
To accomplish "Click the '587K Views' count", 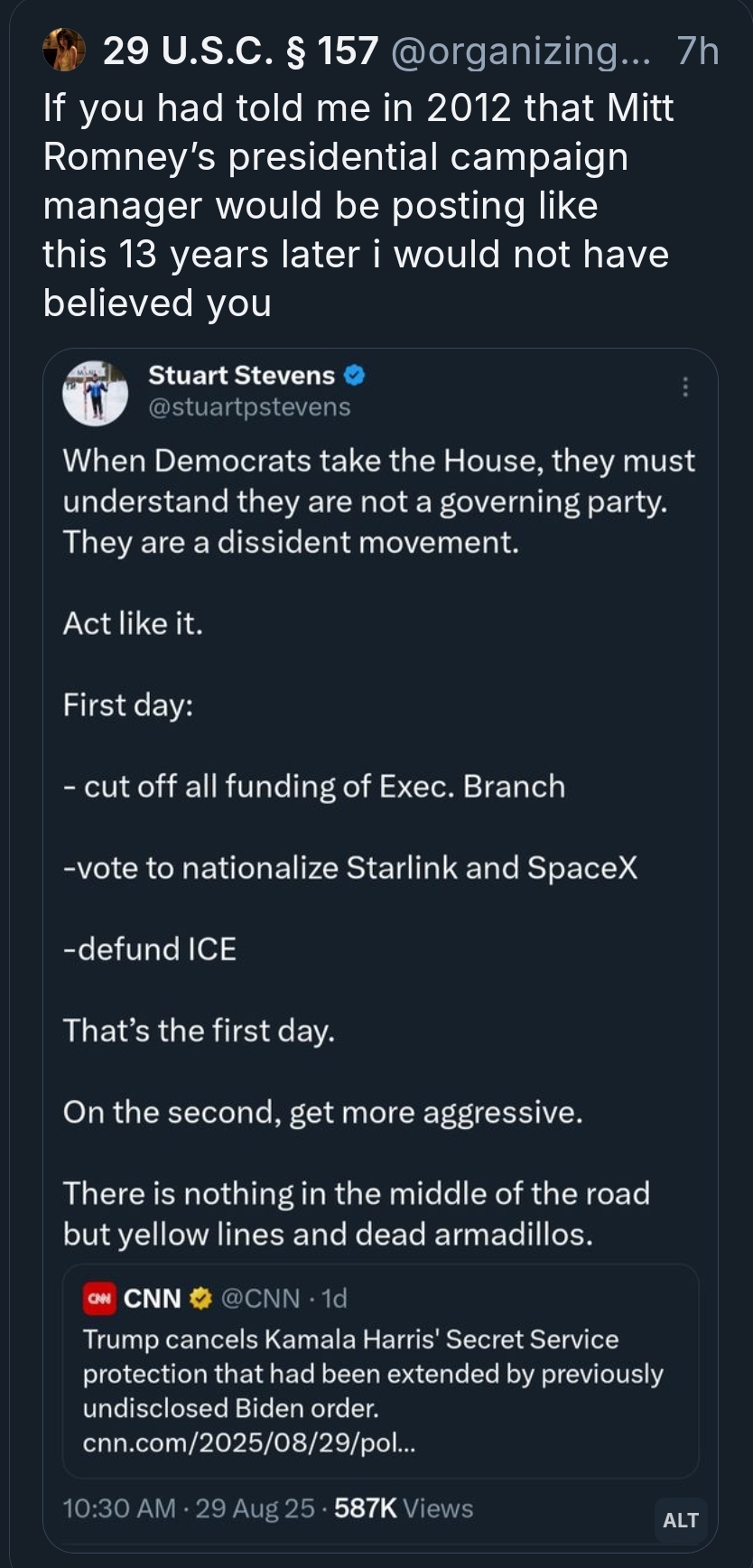I will 404,1508.
